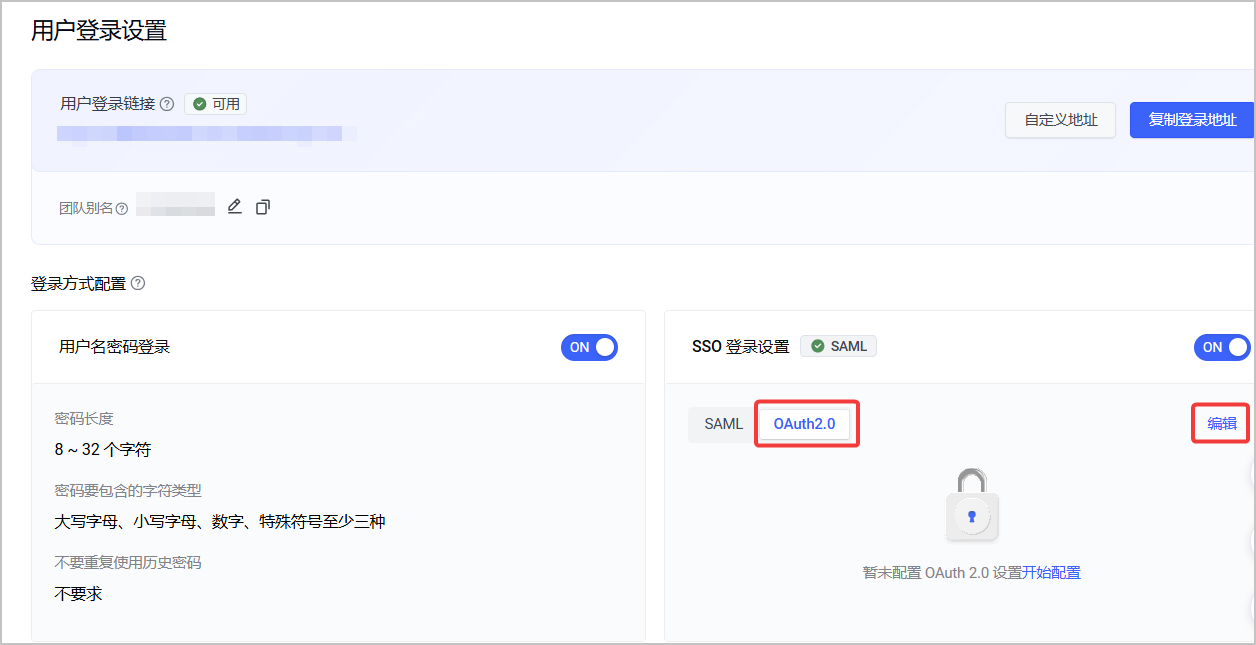Click the help icon beside 用户登录链接
The width and height of the screenshot is (1256, 645).
coord(167,104)
